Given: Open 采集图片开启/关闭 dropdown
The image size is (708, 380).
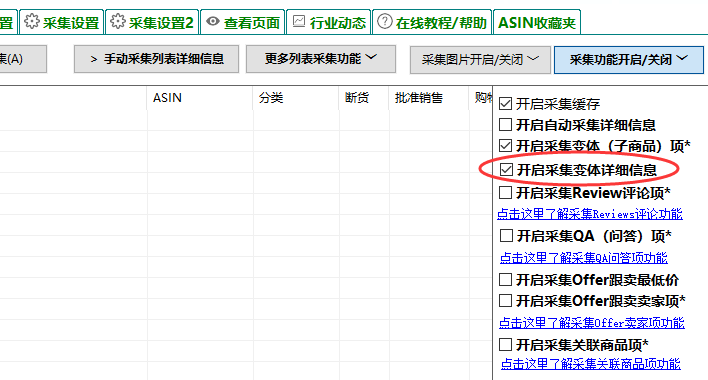Looking at the screenshot, I should [x=480, y=60].
